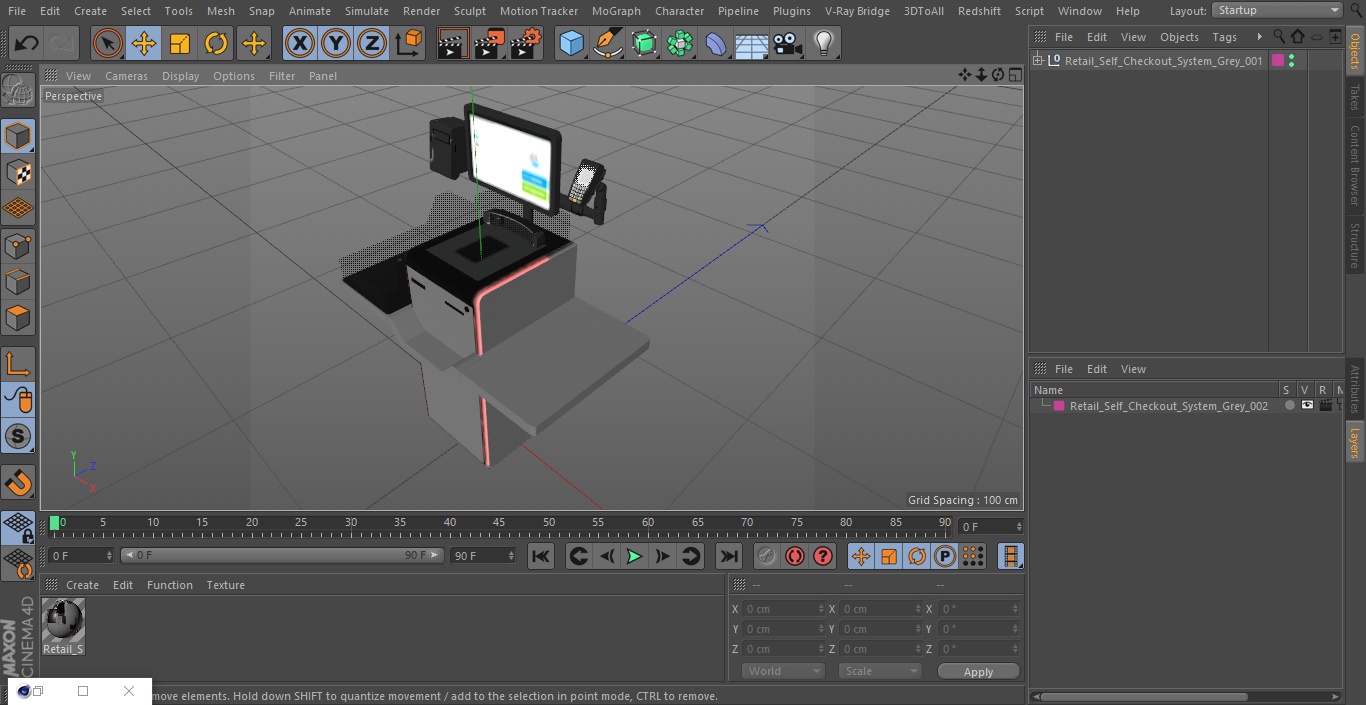Switch to Texture mode
1366x705 pixels.
18,172
